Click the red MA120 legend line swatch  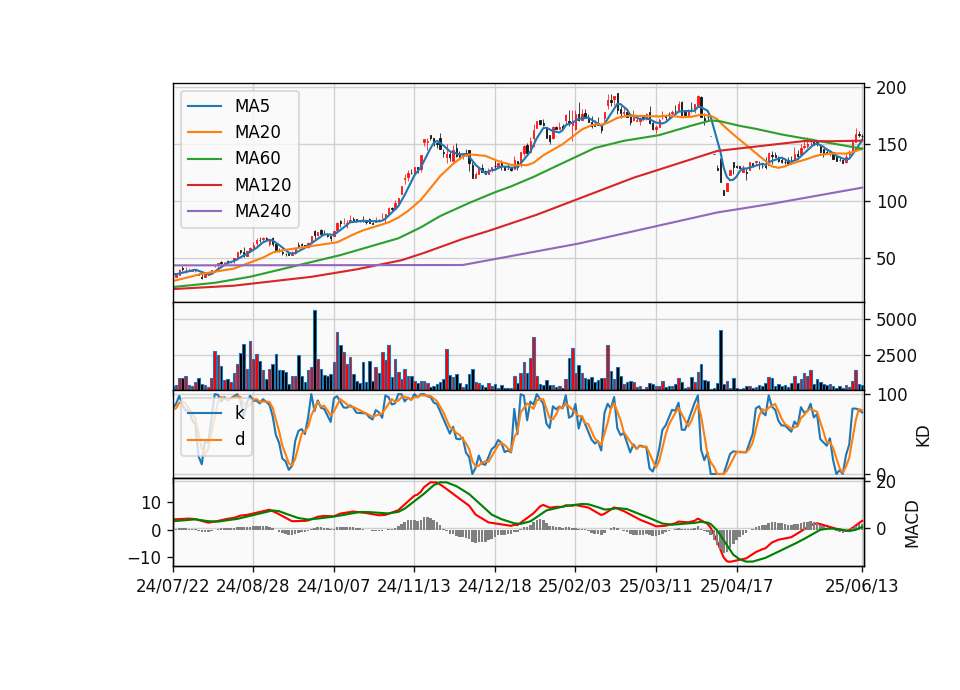[204, 186]
